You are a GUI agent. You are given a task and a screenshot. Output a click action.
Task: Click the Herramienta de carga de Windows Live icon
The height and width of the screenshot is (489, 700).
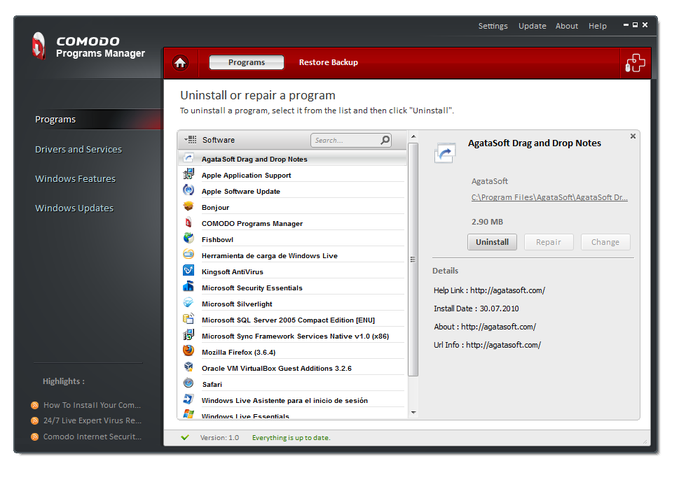click(x=189, y=255)
